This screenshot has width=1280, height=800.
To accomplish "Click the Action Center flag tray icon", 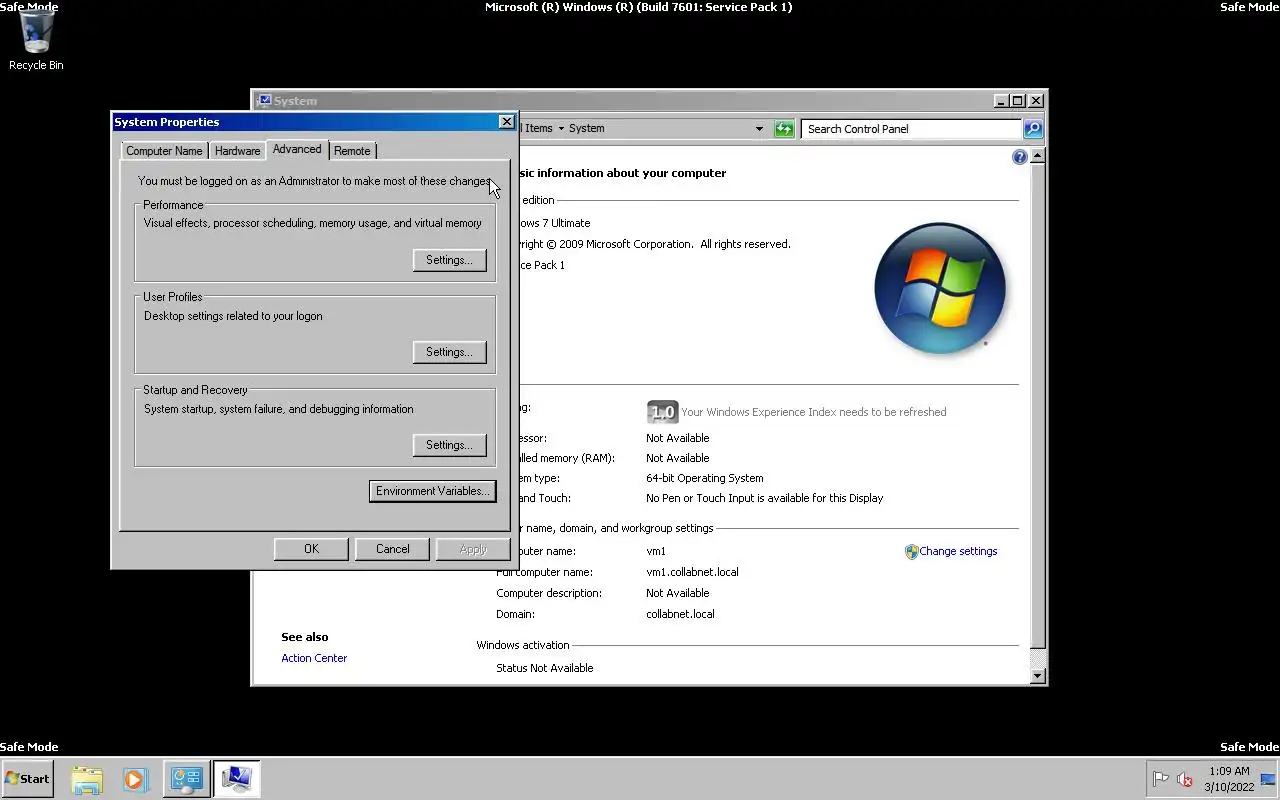I will (1161, 779).
